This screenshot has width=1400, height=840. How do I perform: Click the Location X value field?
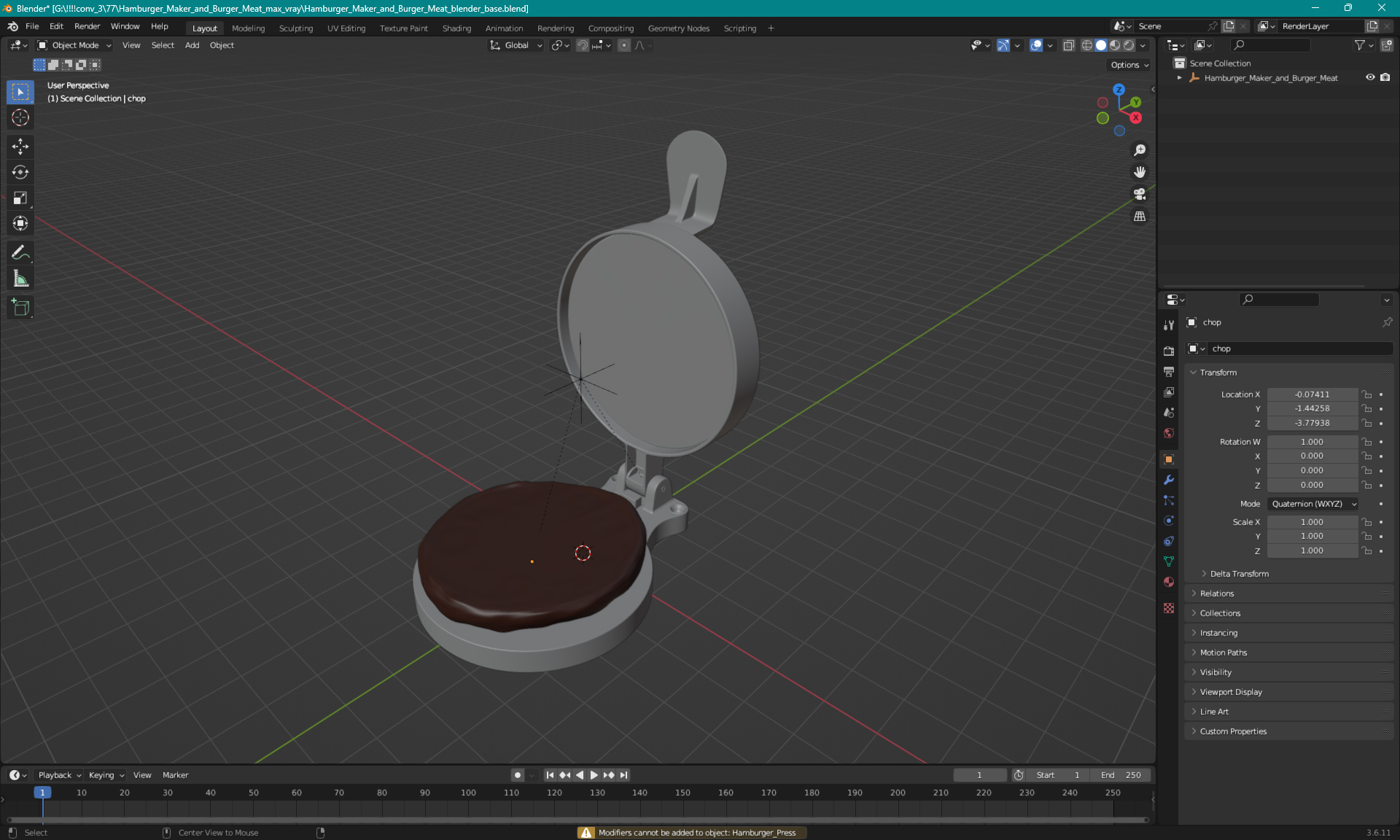tap(1312, 394)
